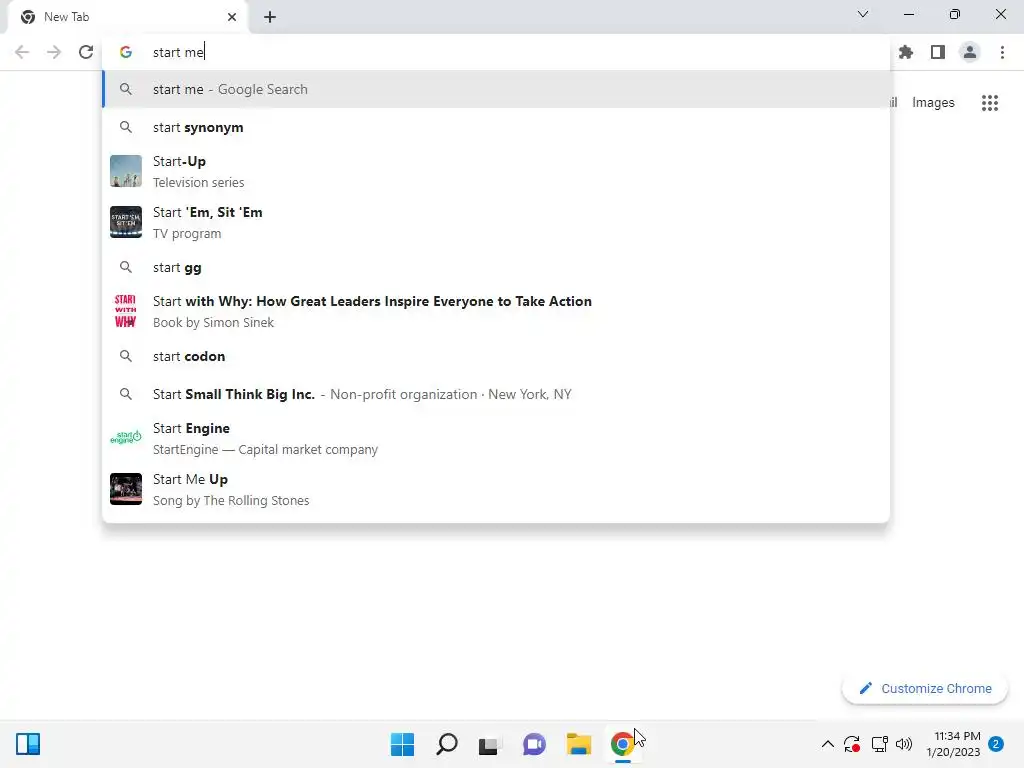The image size is (1024, 768).
Task: Choose the 'start synonym' suggestion
Action: pos(496,127)
